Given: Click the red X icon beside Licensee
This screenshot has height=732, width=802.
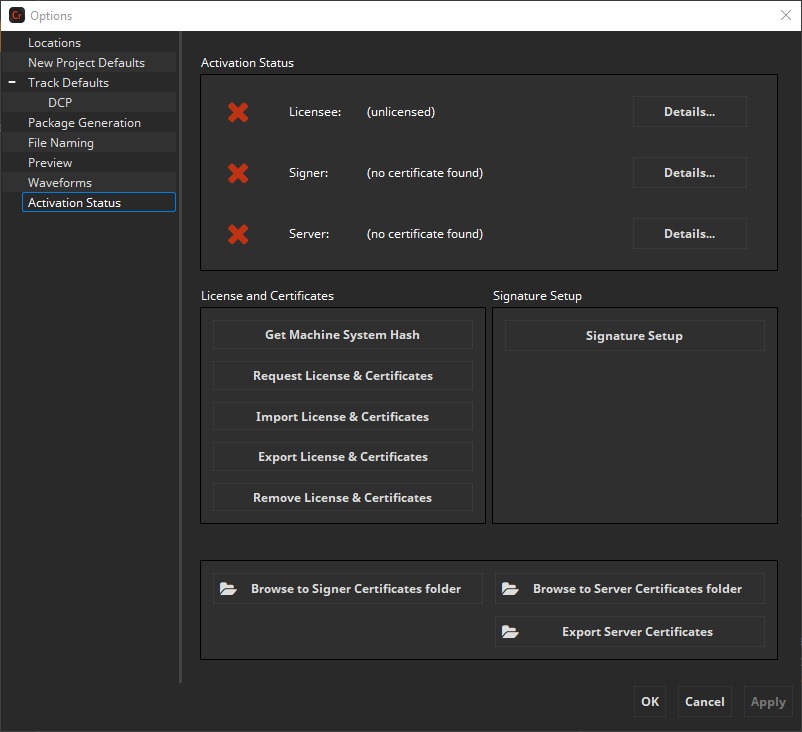Looking at the screenshot, I should pyautogui.click(x=238, y=112).
